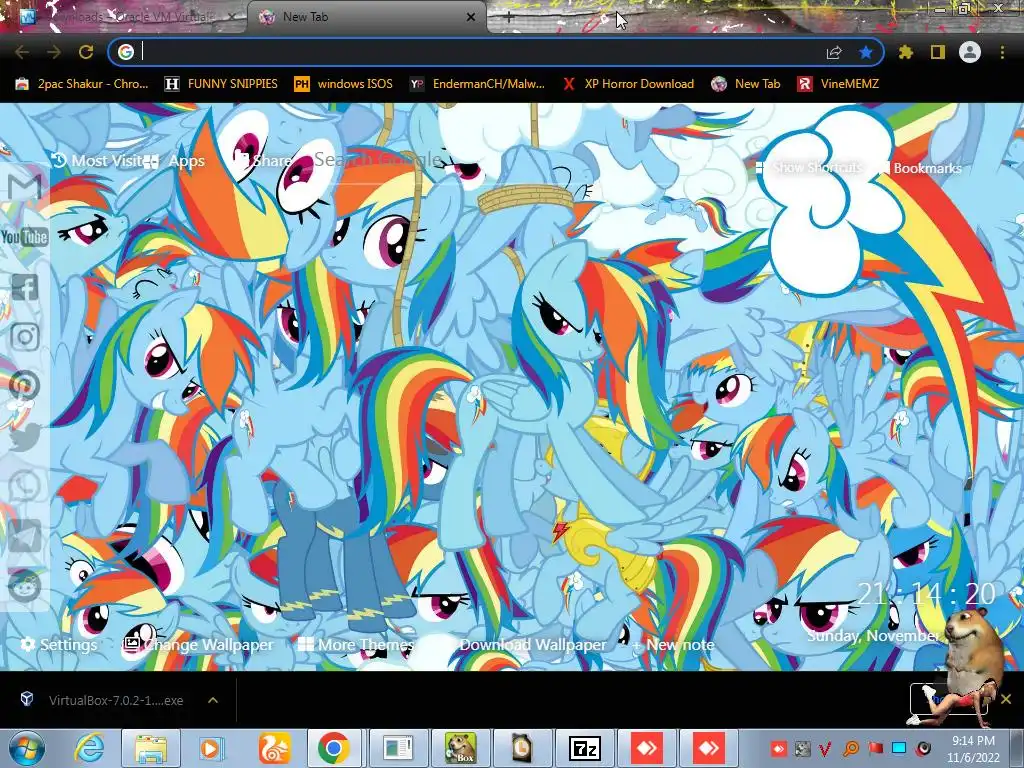Open Windows Explorer from the taskbar
This screenshot has height=768, width=1024.
[151, 748]
